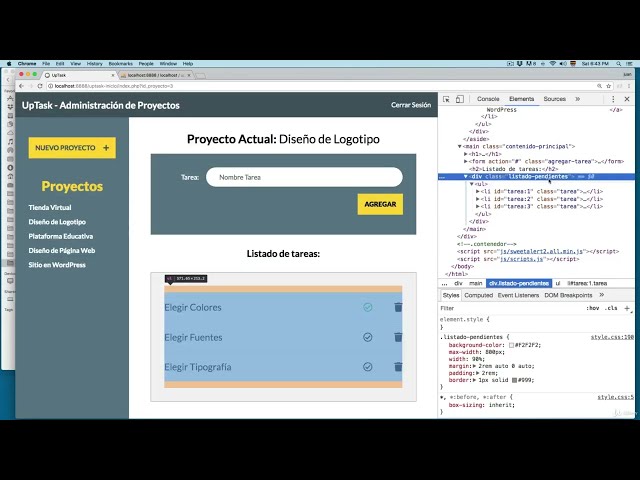Expand the border shorthand property triangle
Viewport: 640px width, 480px height.
point(474,380)
